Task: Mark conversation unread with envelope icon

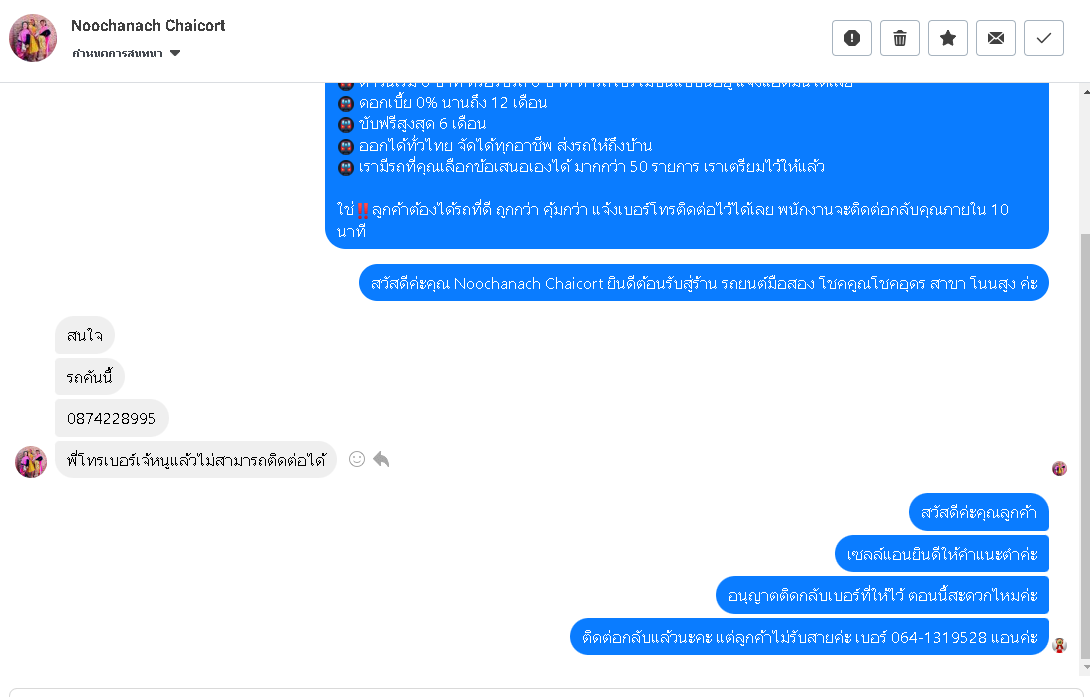Action: [996, 38]
